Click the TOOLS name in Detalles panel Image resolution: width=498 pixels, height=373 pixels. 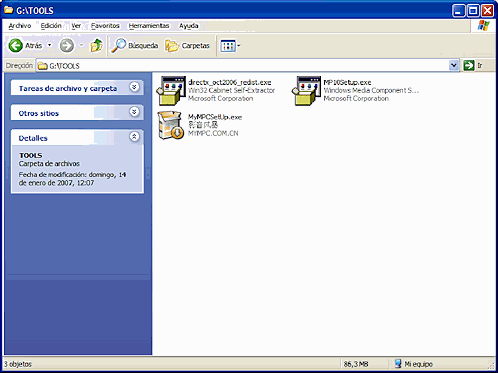point(31,155)
